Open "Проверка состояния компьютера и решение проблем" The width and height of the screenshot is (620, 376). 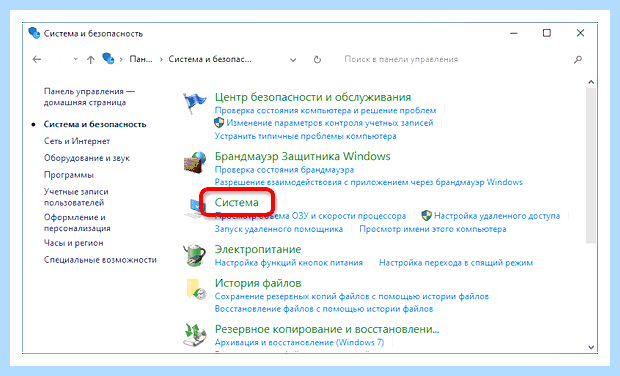pyautogui.click(x=325, y=110)
